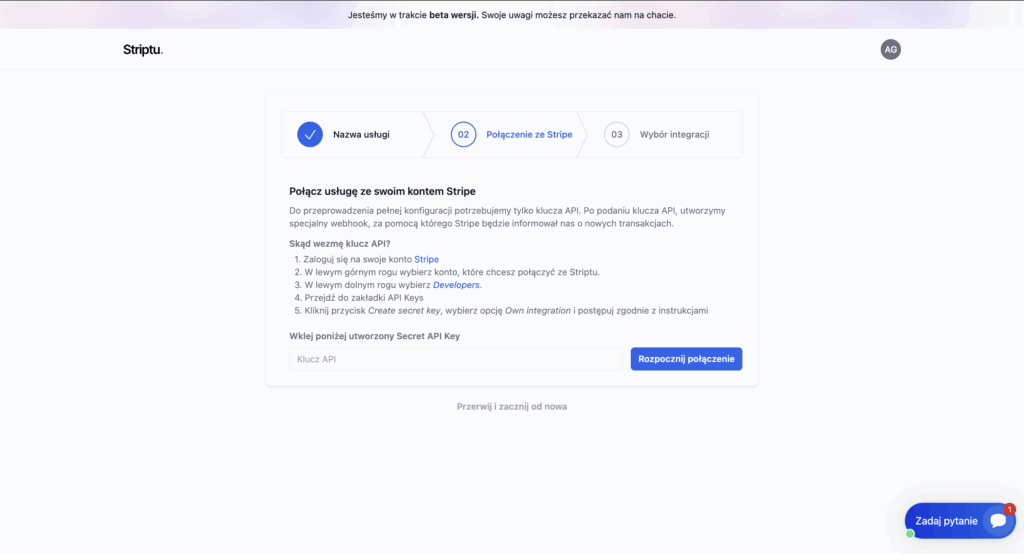Screen dimensions: 1024x554
Task: Click the red chat notification badge
Action: tap(1010, 509)
